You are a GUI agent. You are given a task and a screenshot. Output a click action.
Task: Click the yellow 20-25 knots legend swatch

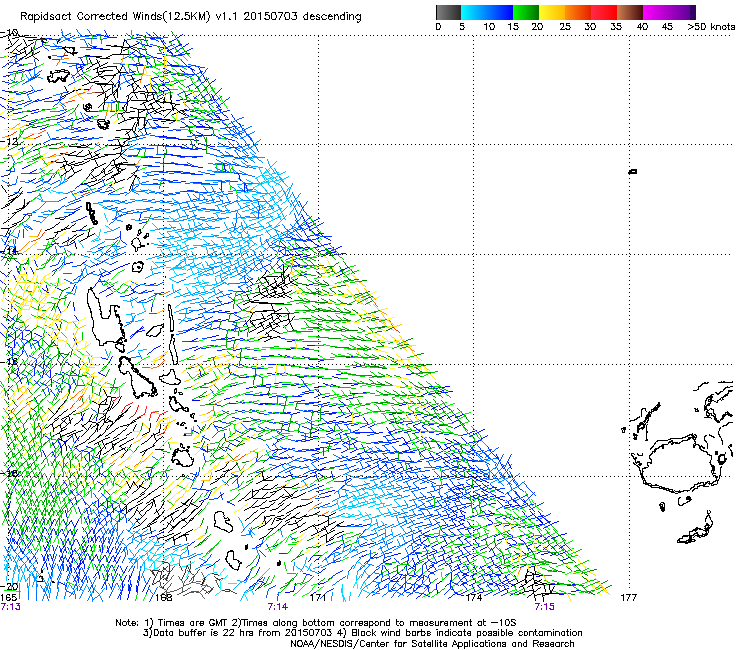tap(552, 12)
